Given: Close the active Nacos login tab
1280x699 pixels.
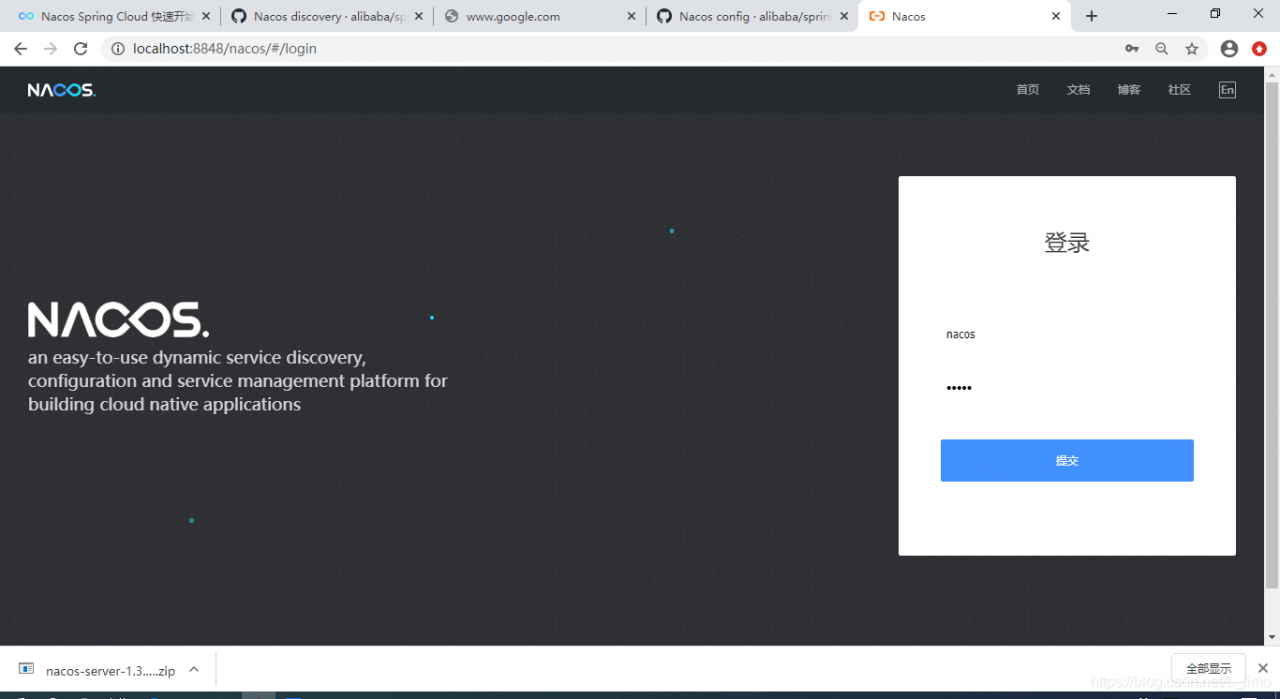Looking at the screenshot, I should click(1057, 16).
